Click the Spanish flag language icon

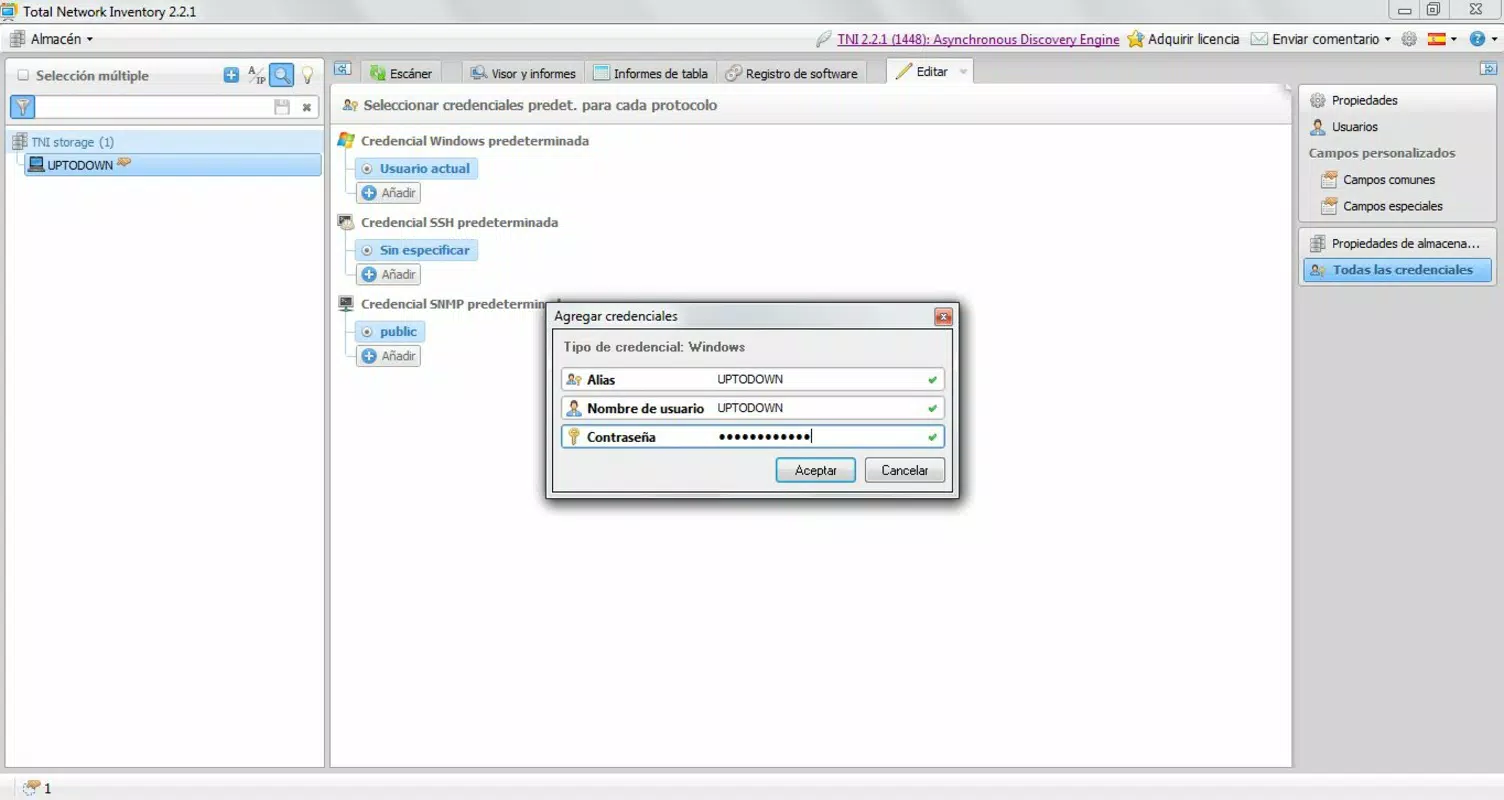tap(1436, 39)
